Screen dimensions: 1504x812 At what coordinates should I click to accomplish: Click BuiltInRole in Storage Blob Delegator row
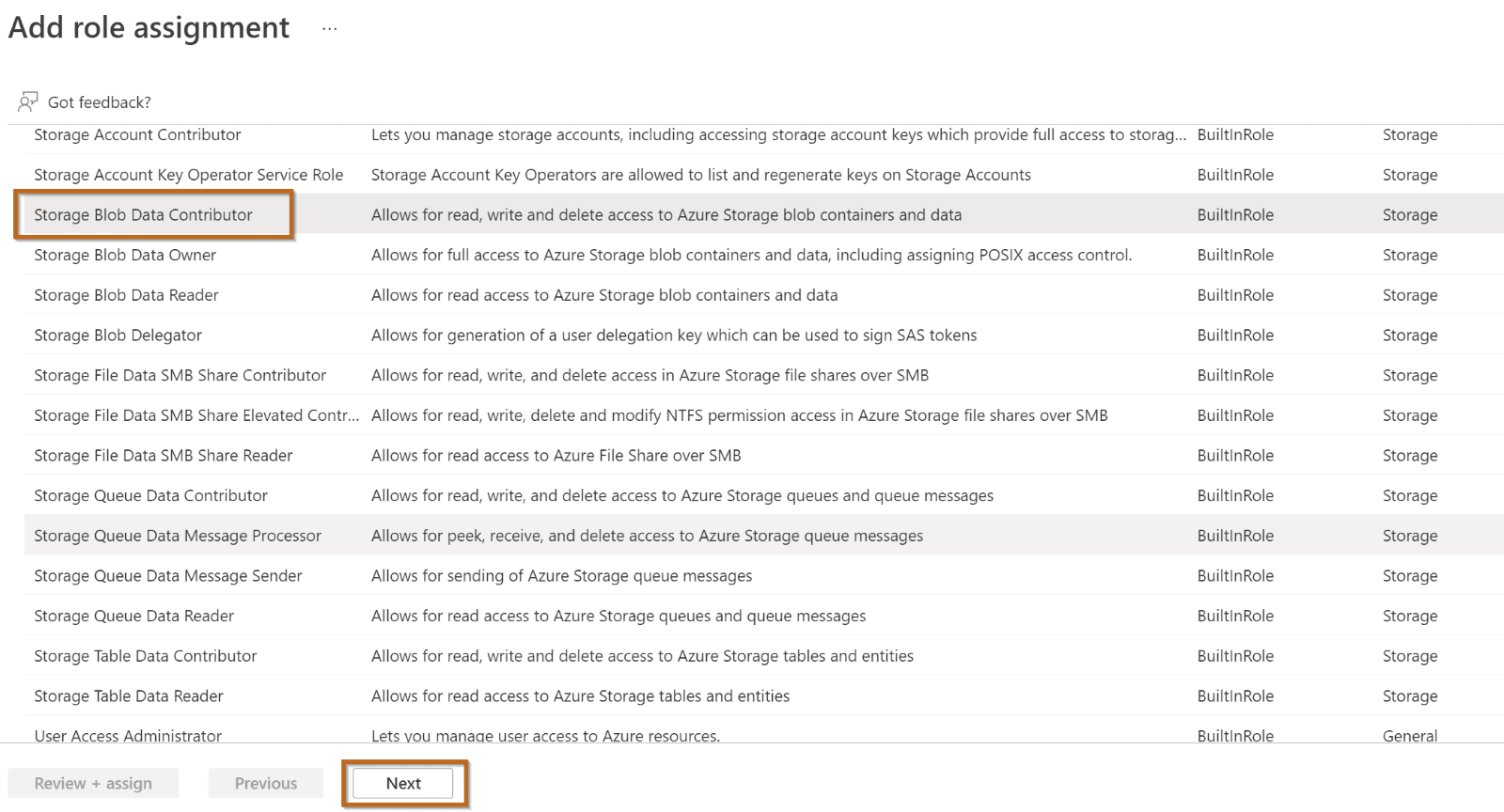[1235, 336]
